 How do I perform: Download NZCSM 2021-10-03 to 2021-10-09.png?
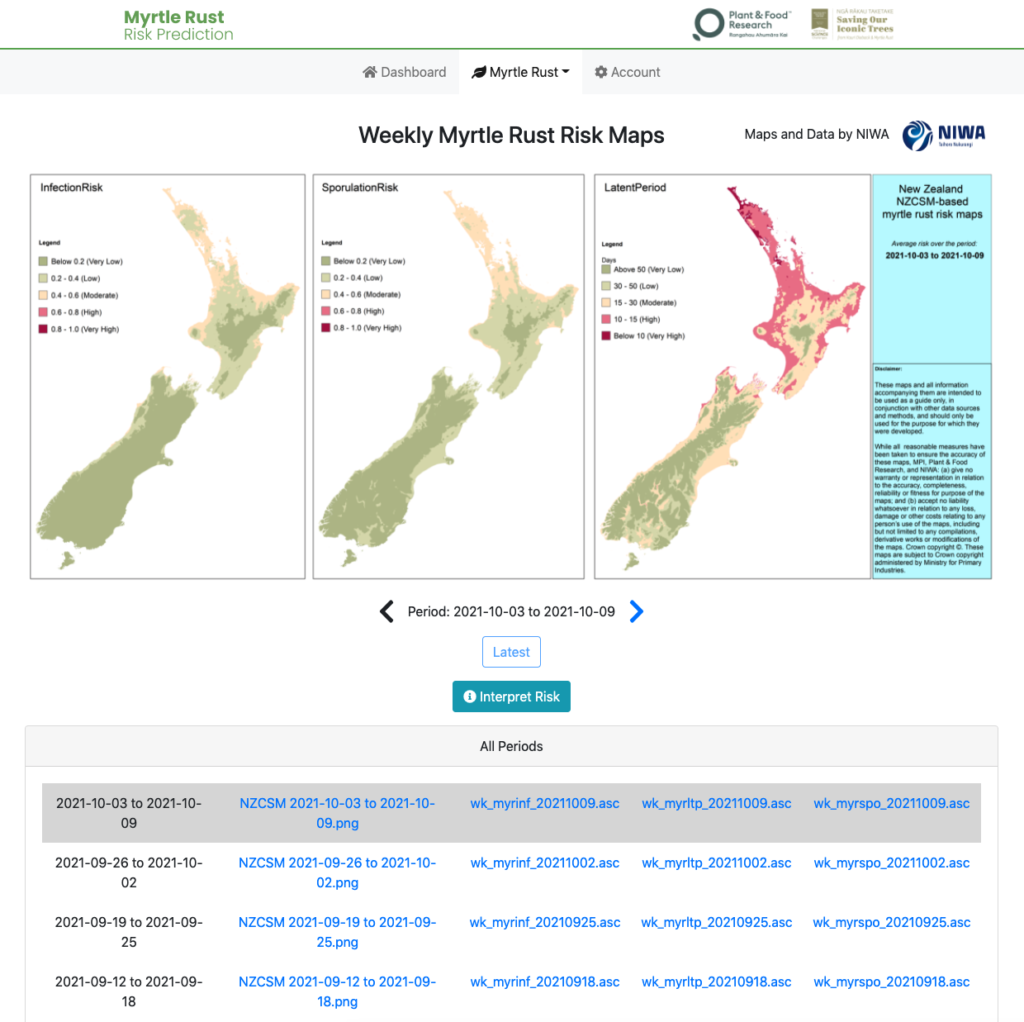[x=337, y=813]
